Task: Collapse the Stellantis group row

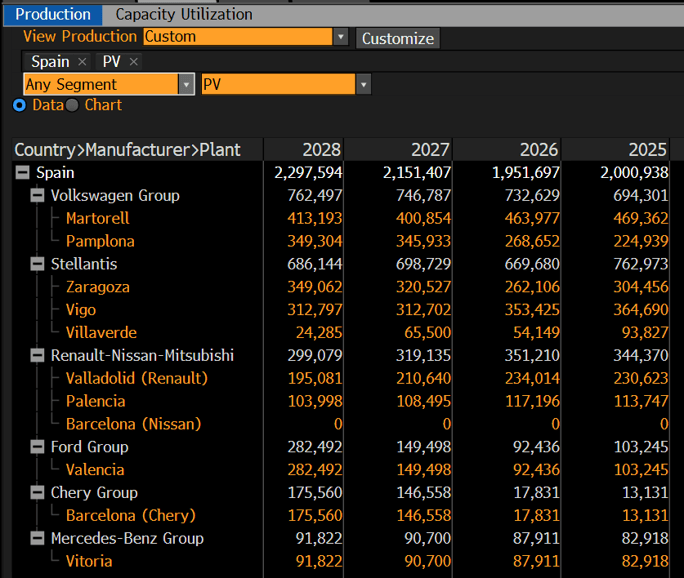Action: [38, 264]
